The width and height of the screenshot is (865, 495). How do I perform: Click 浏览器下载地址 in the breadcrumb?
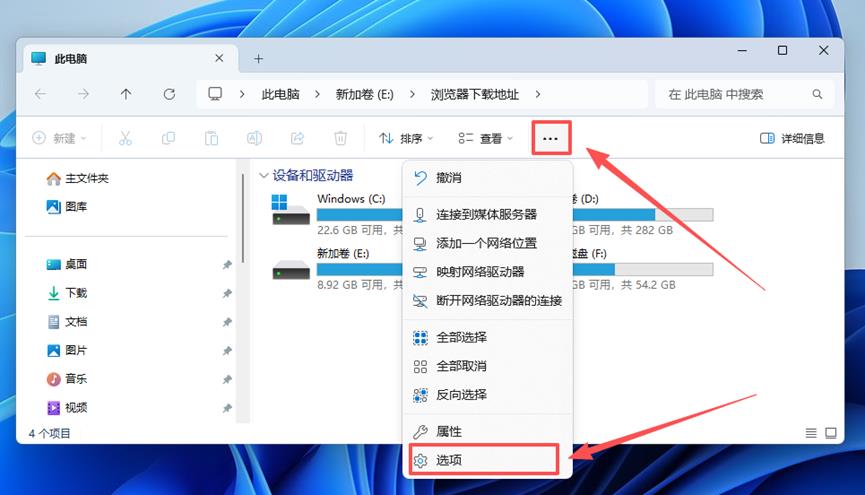tap(474, 94)
